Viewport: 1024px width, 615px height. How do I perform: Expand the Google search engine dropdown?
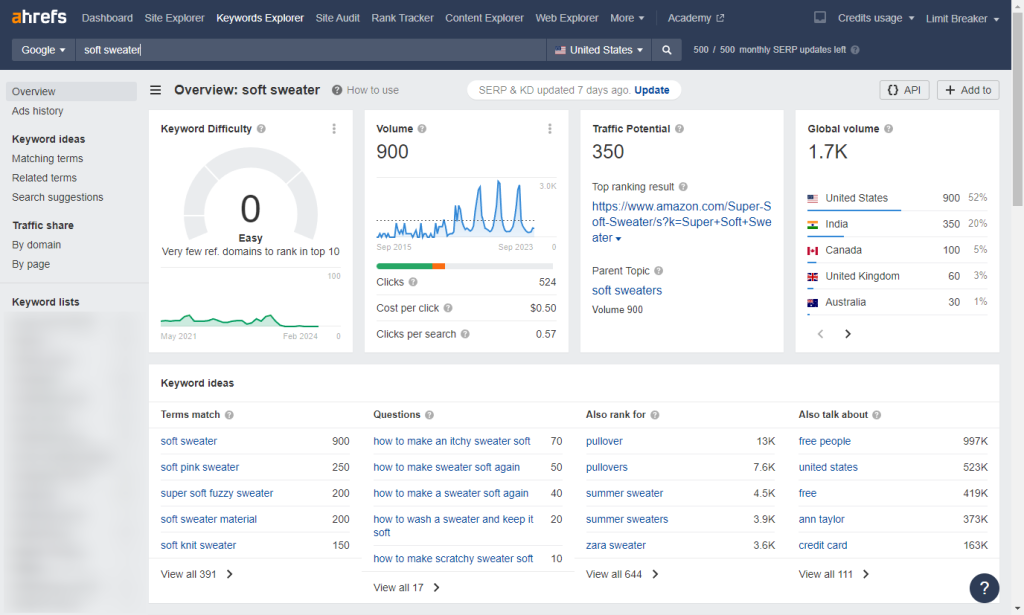pos(42,49)
